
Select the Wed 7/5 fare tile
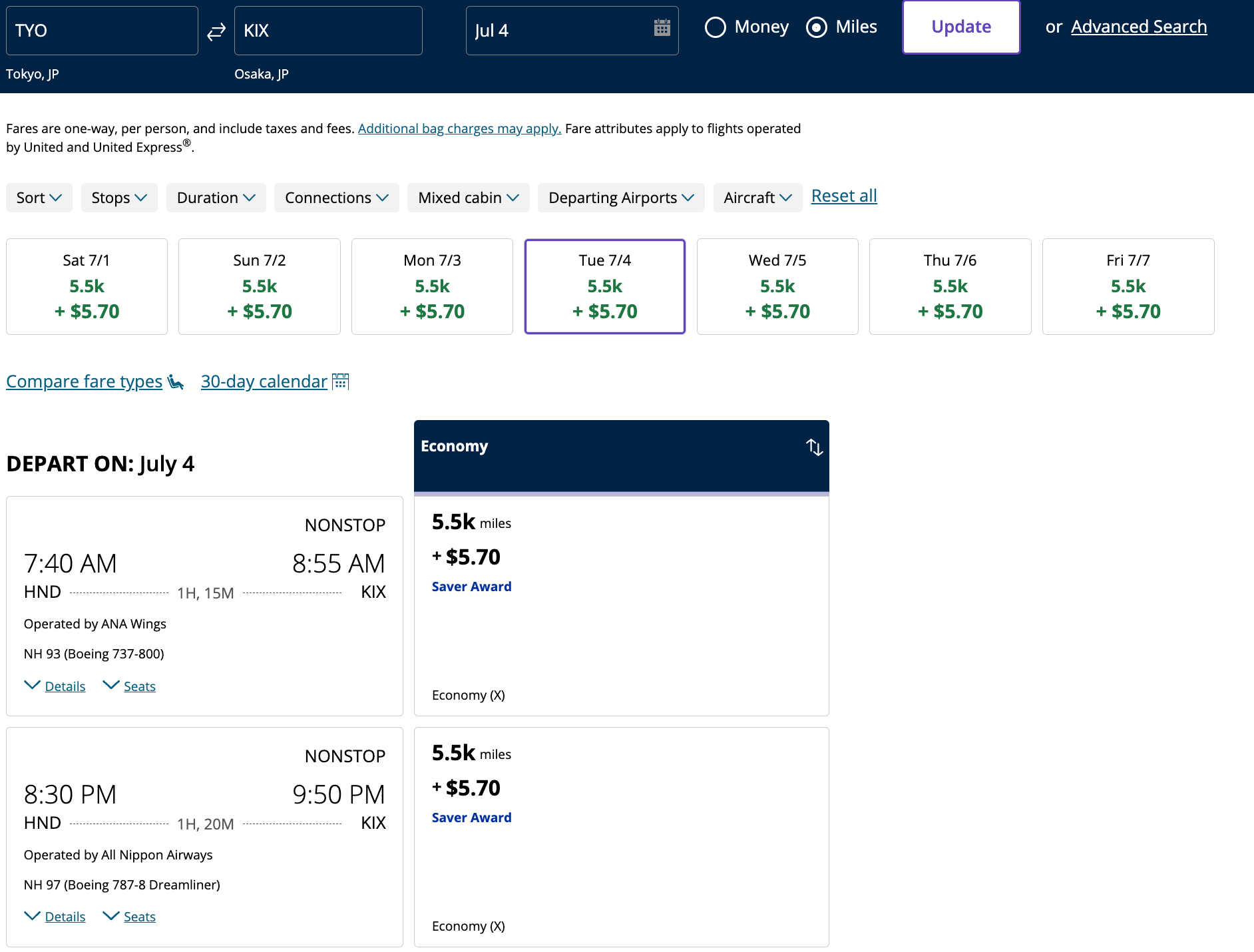pyautogui.click(x=777, y=286)
